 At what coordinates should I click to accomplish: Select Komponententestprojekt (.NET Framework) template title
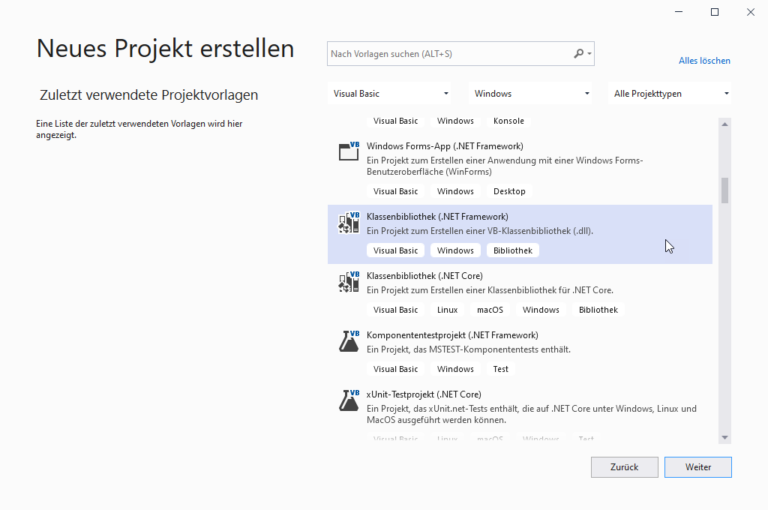pyautogui.click(x=452, y=335)
